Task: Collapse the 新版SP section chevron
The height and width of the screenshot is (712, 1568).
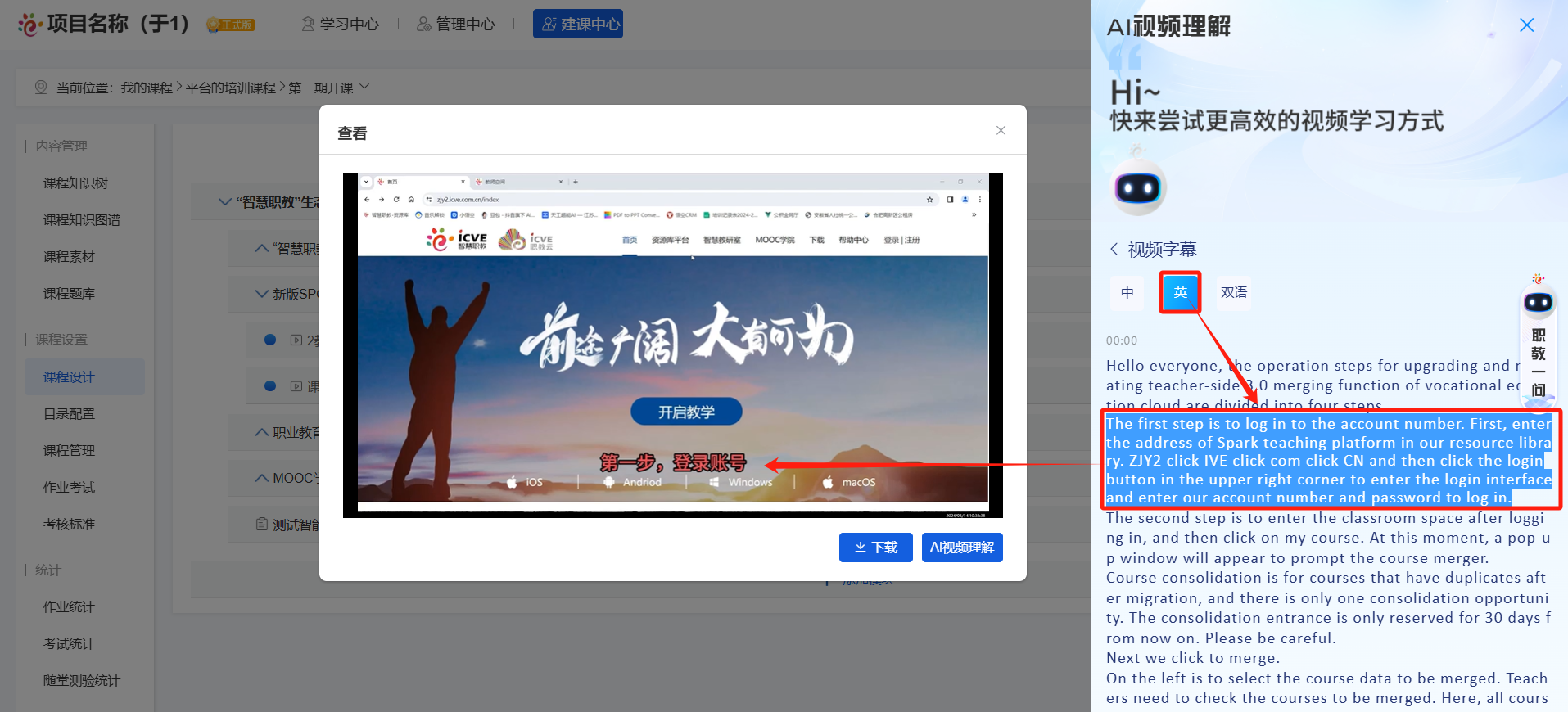Action: pos(262,294)
